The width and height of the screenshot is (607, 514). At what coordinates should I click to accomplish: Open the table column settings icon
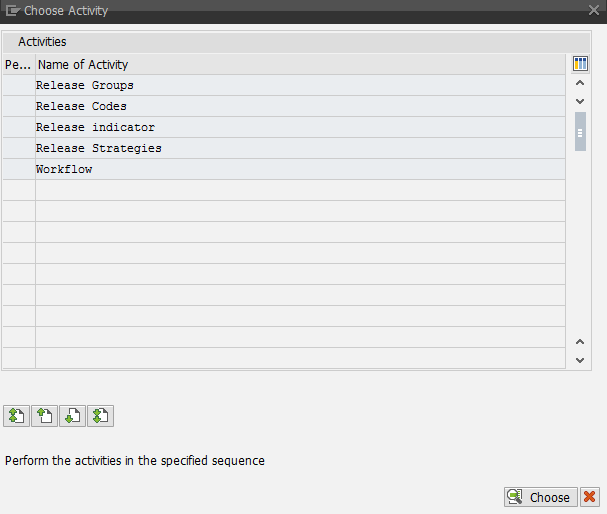[x=580, y=64]
